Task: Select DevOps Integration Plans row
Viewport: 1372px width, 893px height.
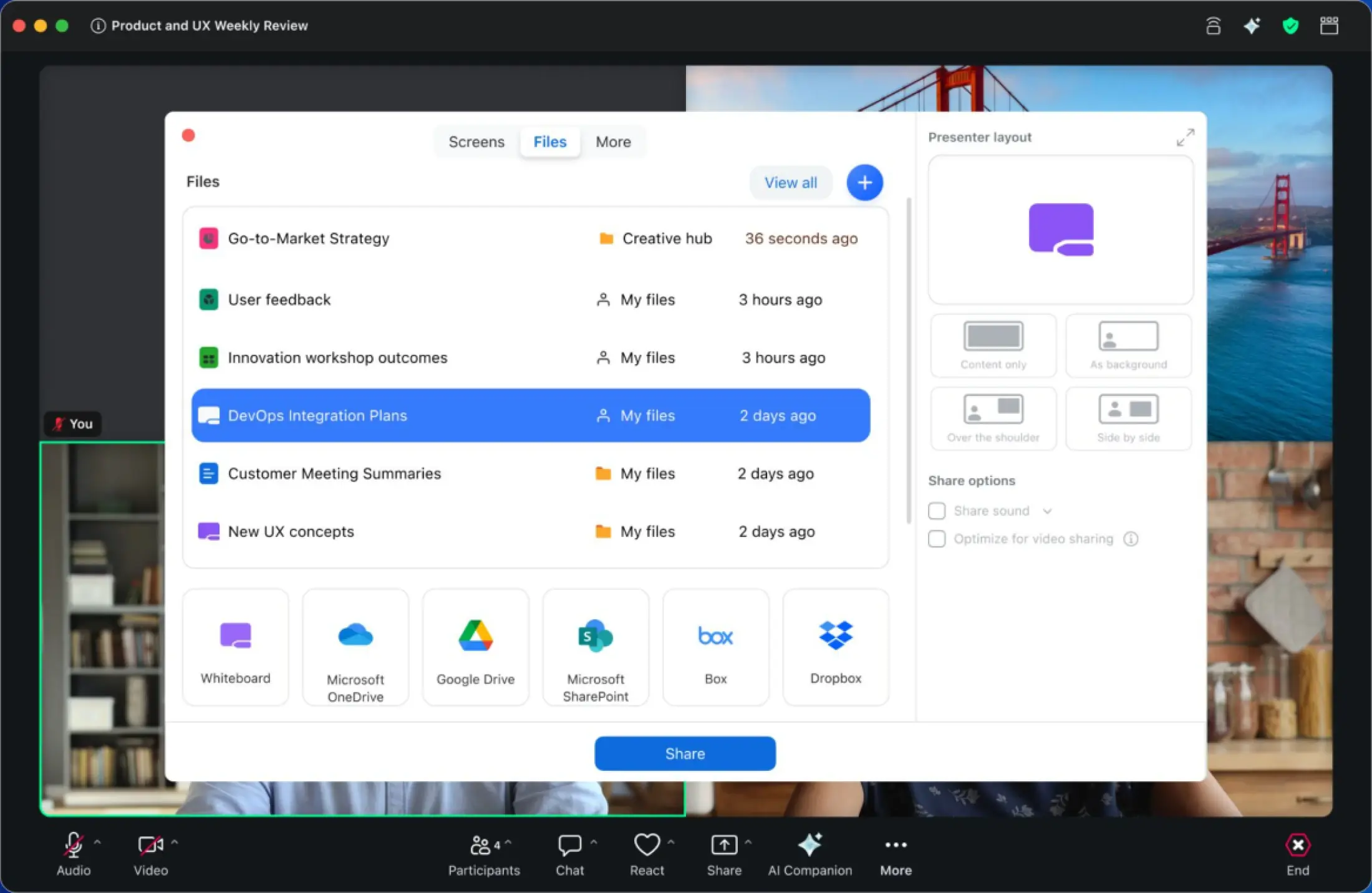Action: coord(531,415)
